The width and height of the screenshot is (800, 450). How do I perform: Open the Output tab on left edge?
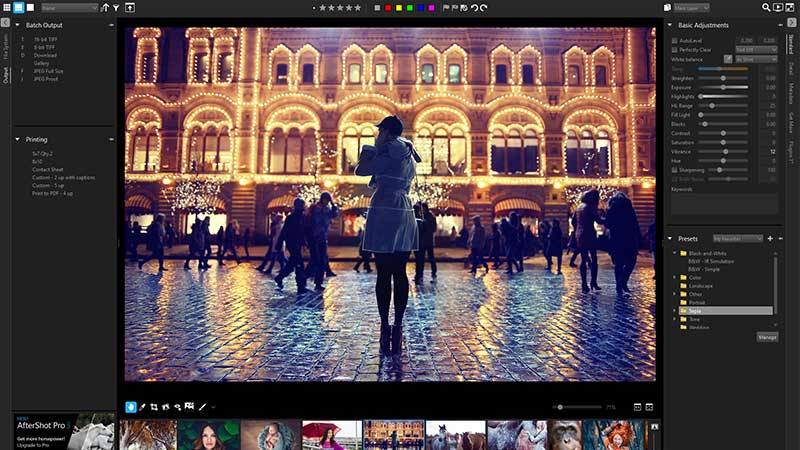pos(6,75)
